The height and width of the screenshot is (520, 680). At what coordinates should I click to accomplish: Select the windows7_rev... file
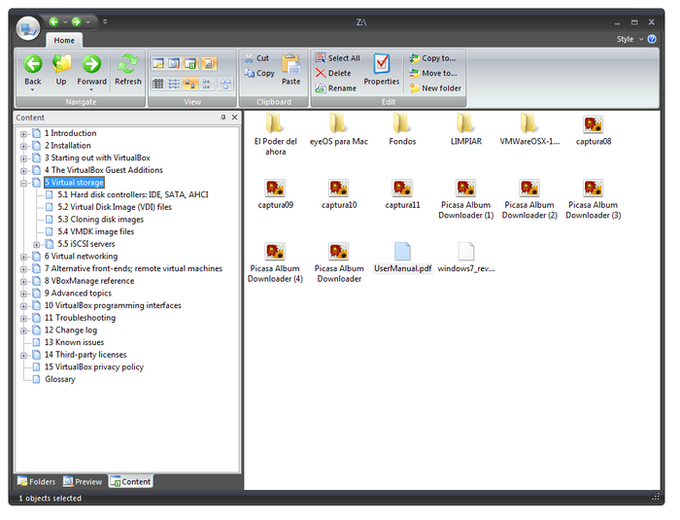466,258
